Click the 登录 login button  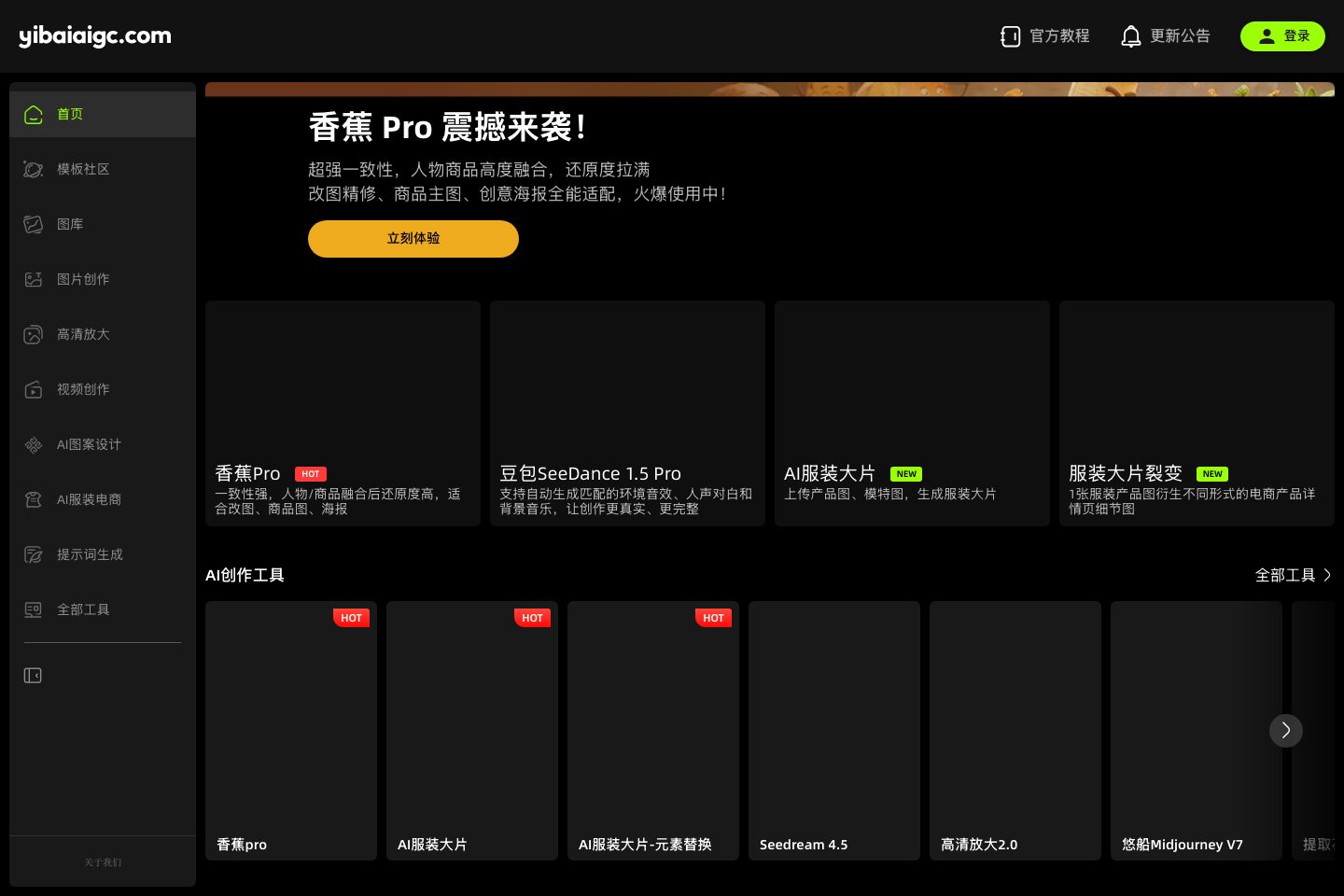(x=1282, y=36)
